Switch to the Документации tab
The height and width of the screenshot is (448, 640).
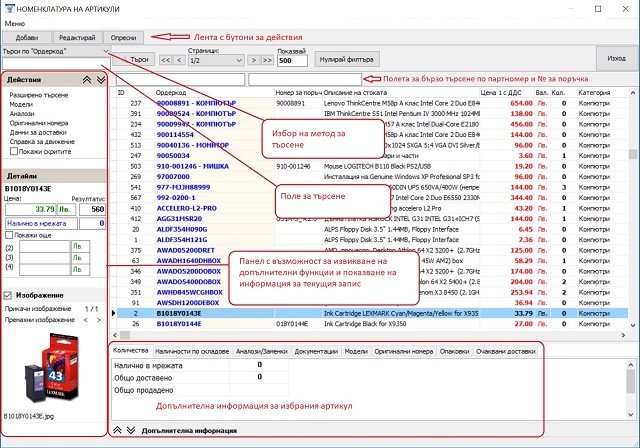(x=316, y=351)
